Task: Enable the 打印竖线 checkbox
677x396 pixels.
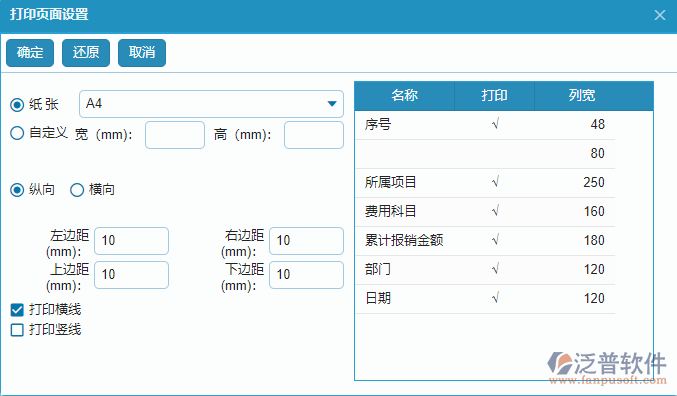Action: point(17,330)
